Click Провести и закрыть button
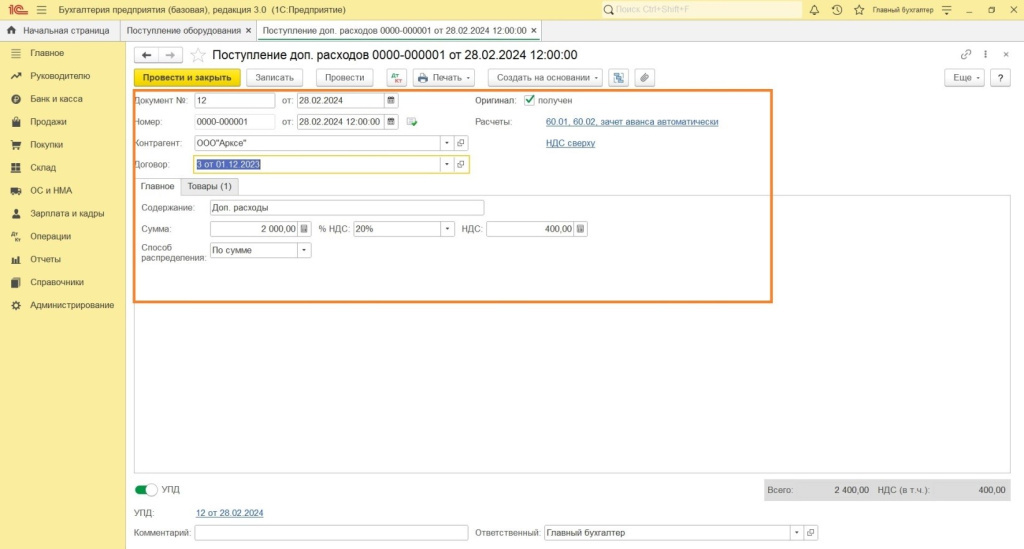Image resolution: width=1024 pixels, height=549 pixels. pos(187,77)
